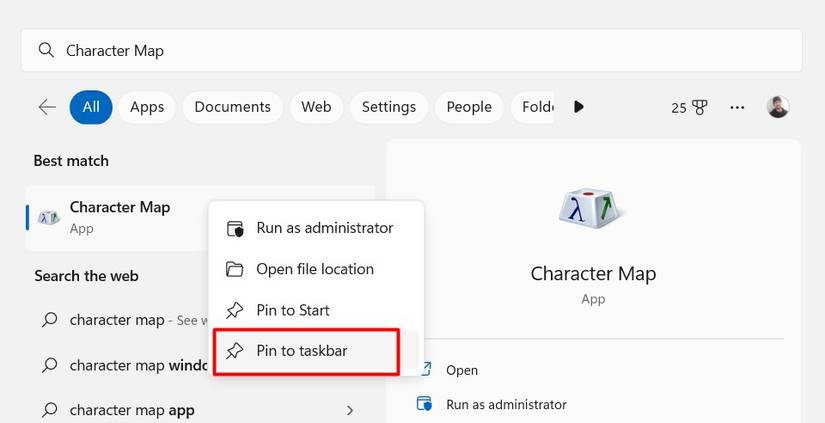This screenshot has width=825, height=423.
Task: Switch to the Settings filter tab
Action: tap(389, 107)
